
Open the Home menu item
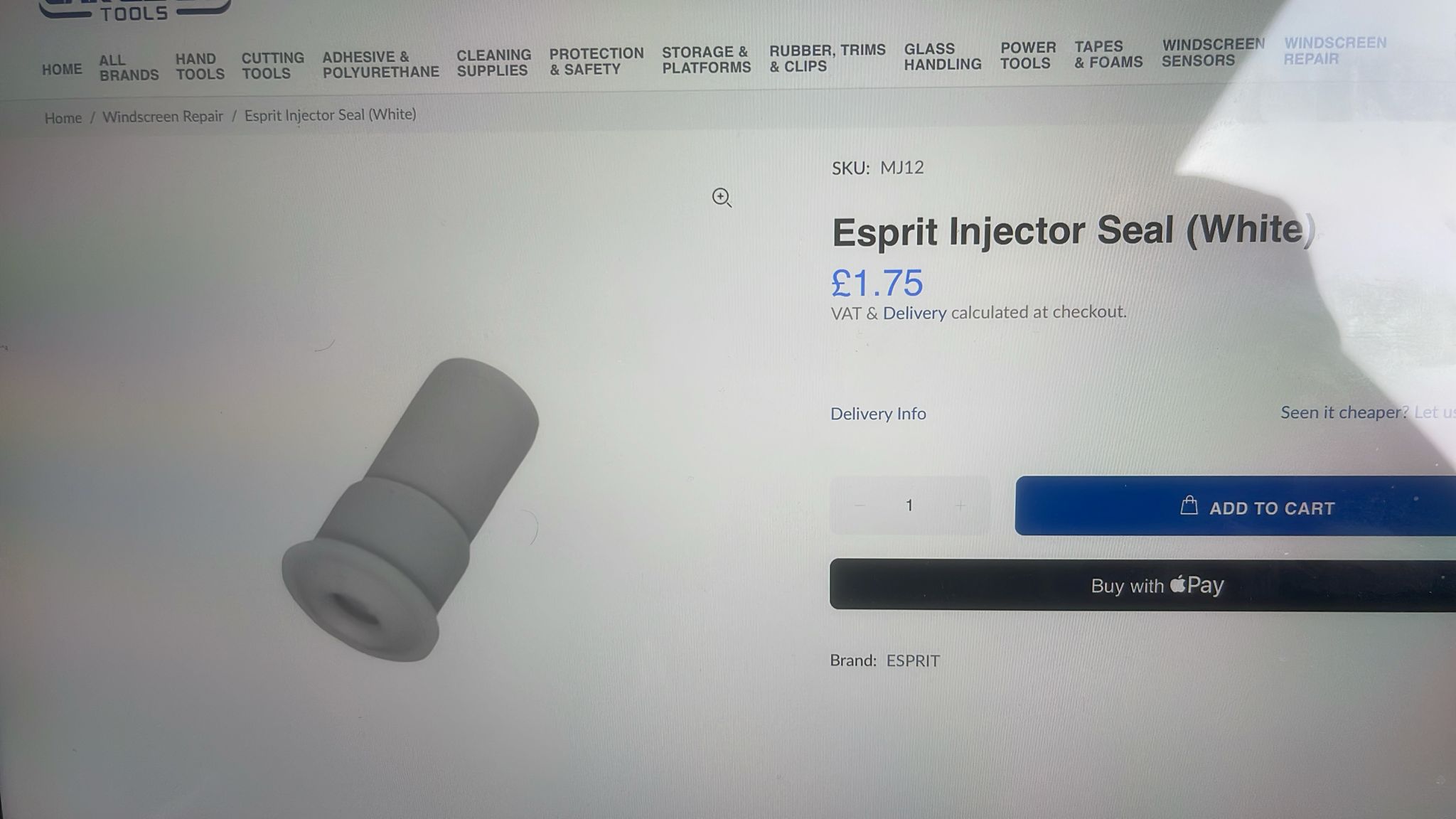tap(62, 70)
